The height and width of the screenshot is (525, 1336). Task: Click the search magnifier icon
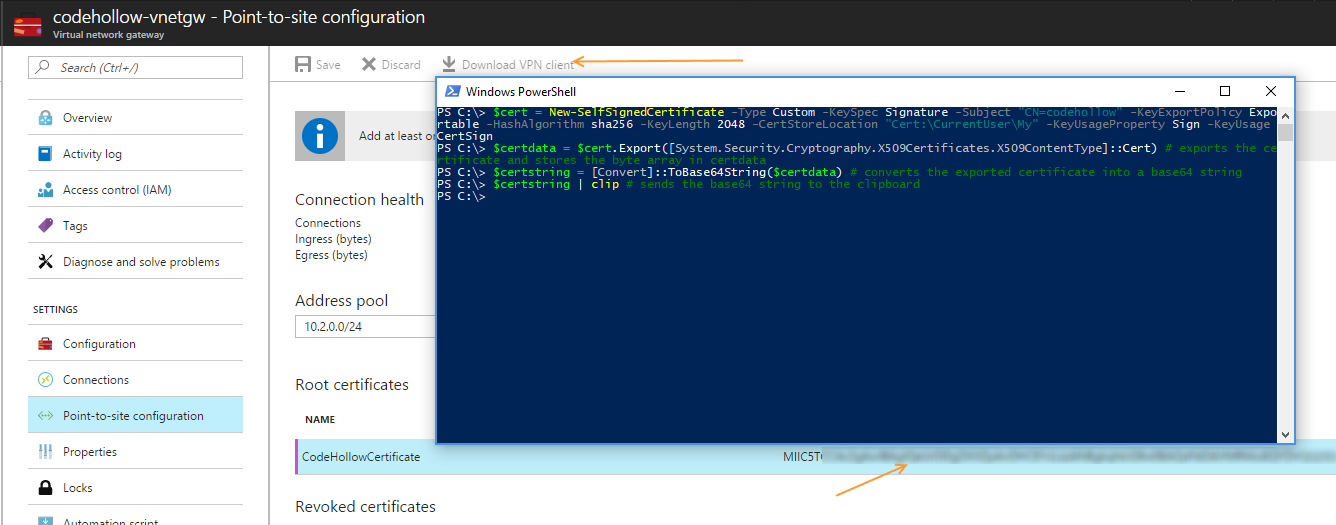point(44,68)
